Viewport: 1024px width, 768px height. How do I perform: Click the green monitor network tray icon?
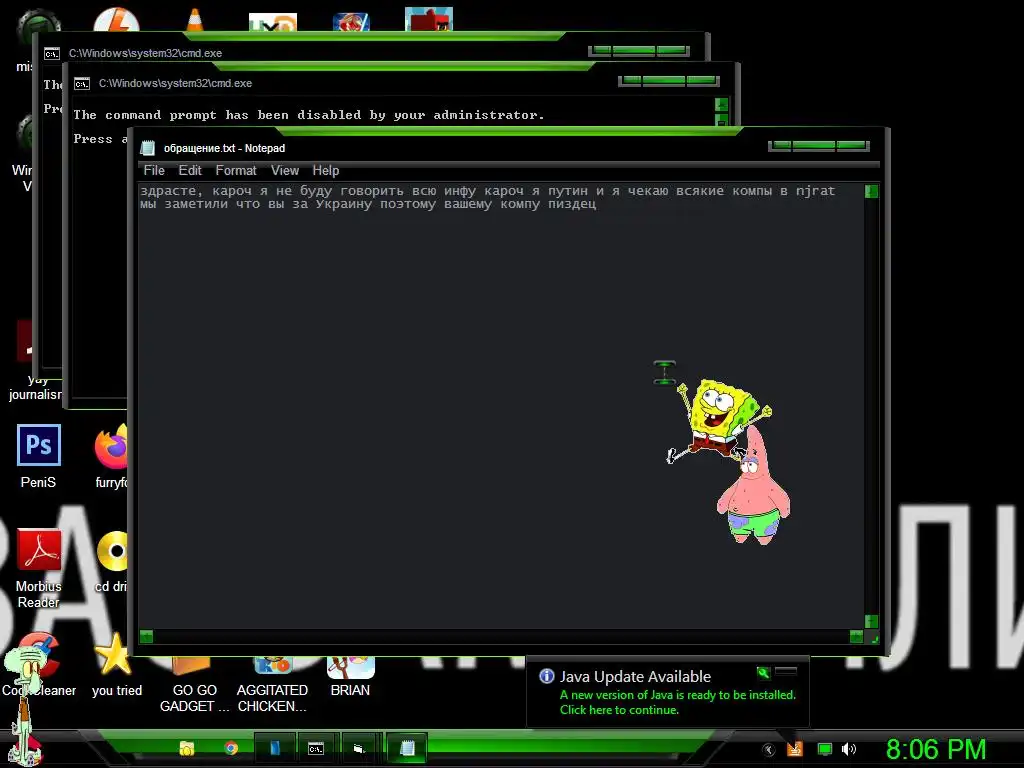825,749
